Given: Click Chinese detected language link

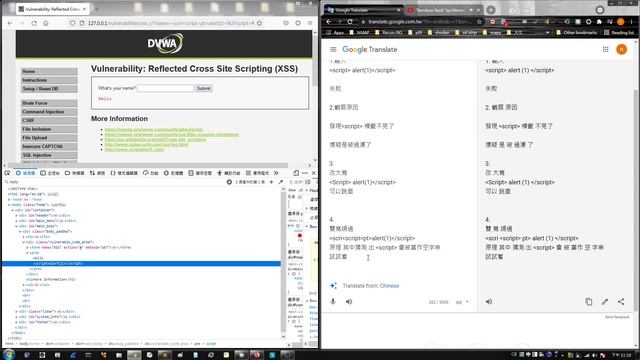Looking at the screenshot, I should pyautogui.click(x=389, y=286).
